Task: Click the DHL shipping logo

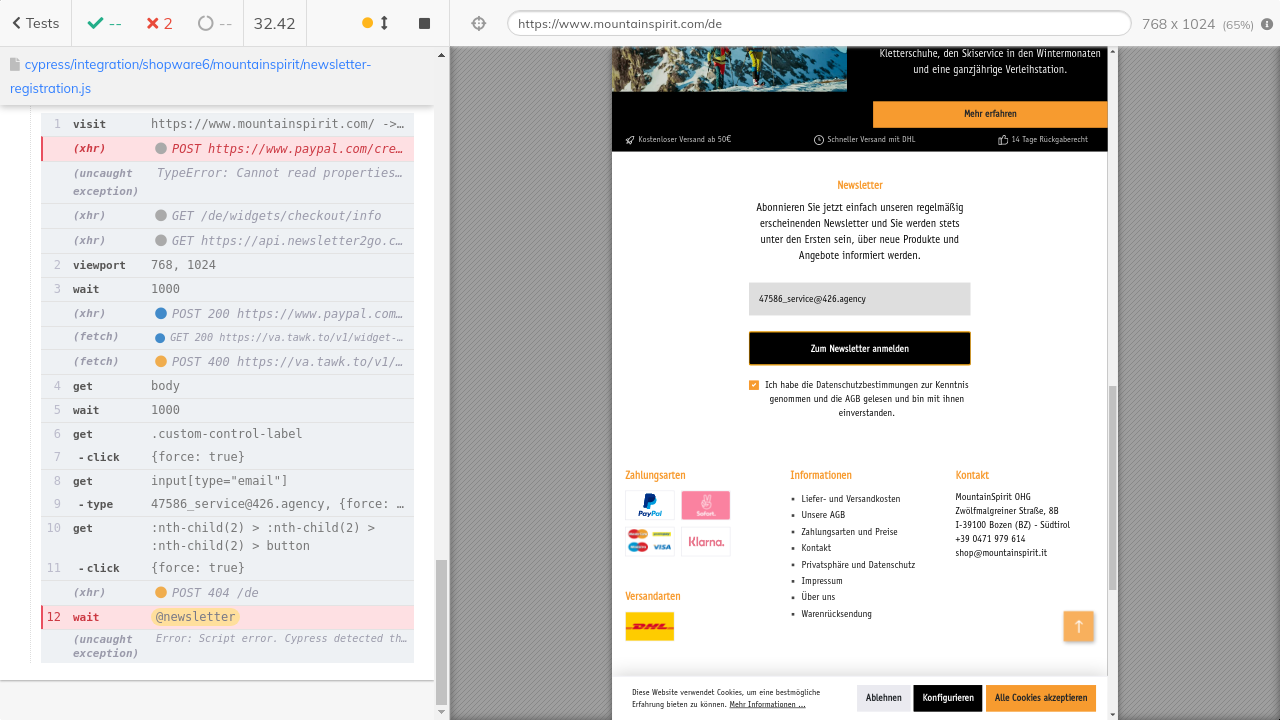Action: point(649,627)
